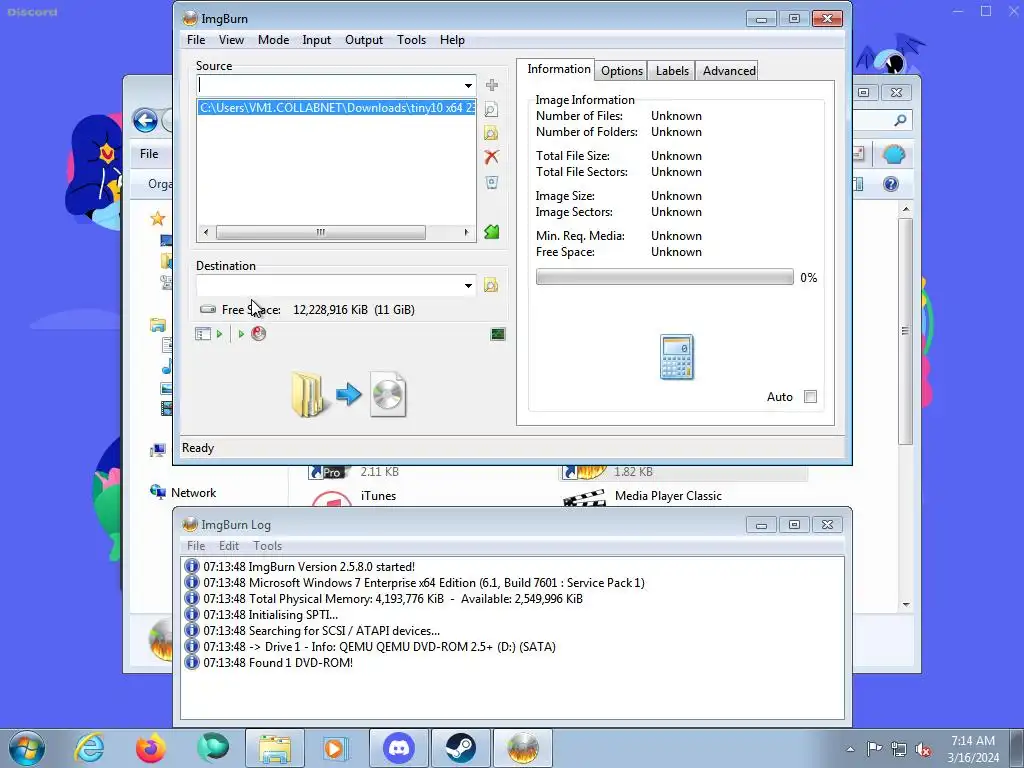Open File menu in ImgBurn Log window
Image resolution: width=1024 pixels, height=768 pixels.
tap(196, 546)
